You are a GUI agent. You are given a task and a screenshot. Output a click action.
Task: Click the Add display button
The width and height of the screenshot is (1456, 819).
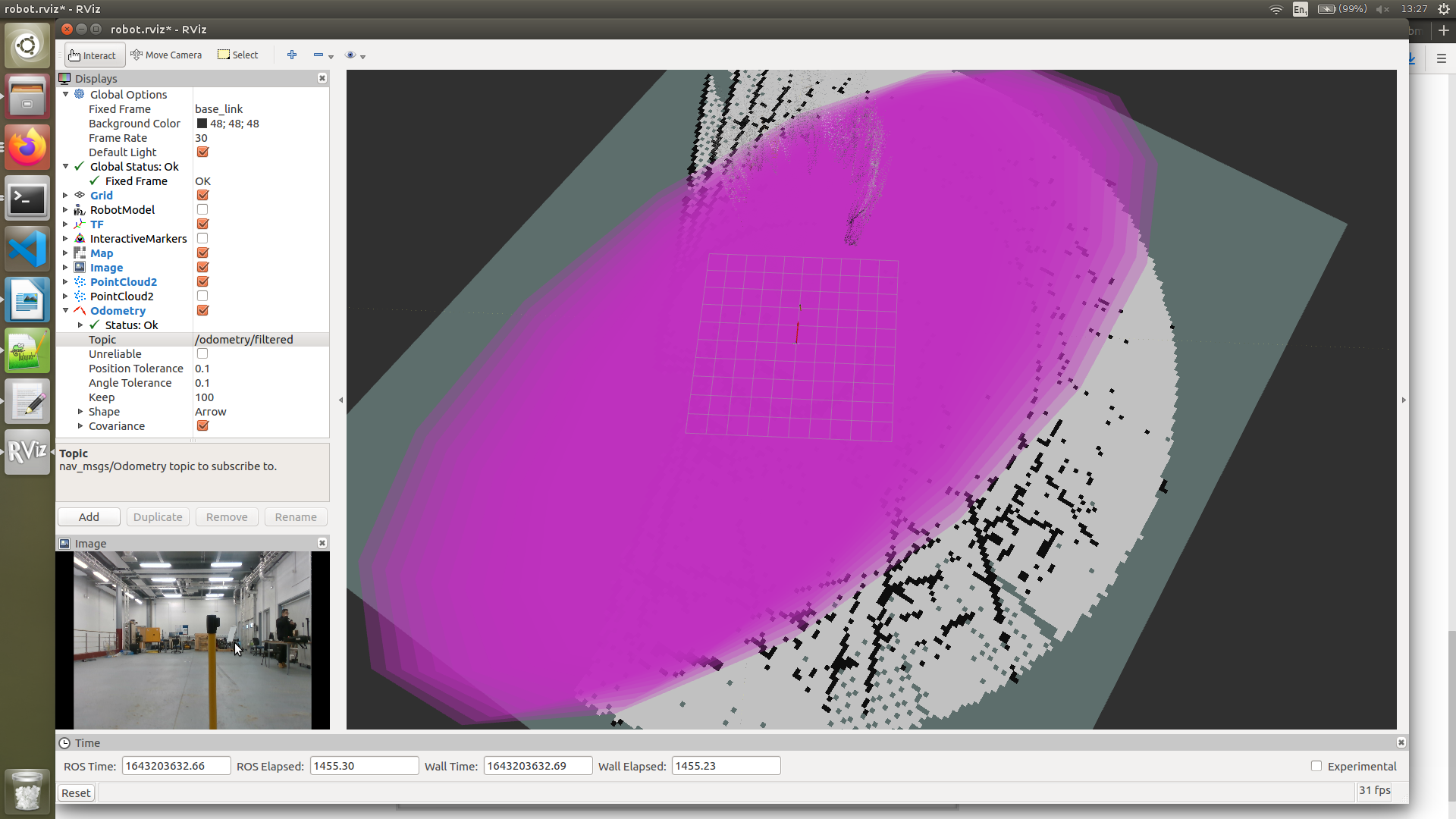(89, 516)
